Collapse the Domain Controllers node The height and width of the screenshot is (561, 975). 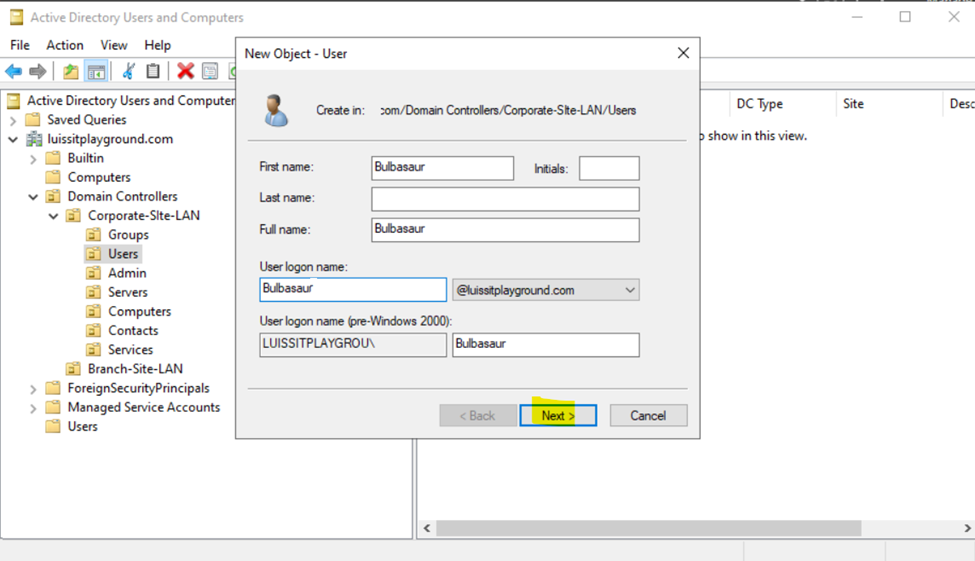(34, 197)
